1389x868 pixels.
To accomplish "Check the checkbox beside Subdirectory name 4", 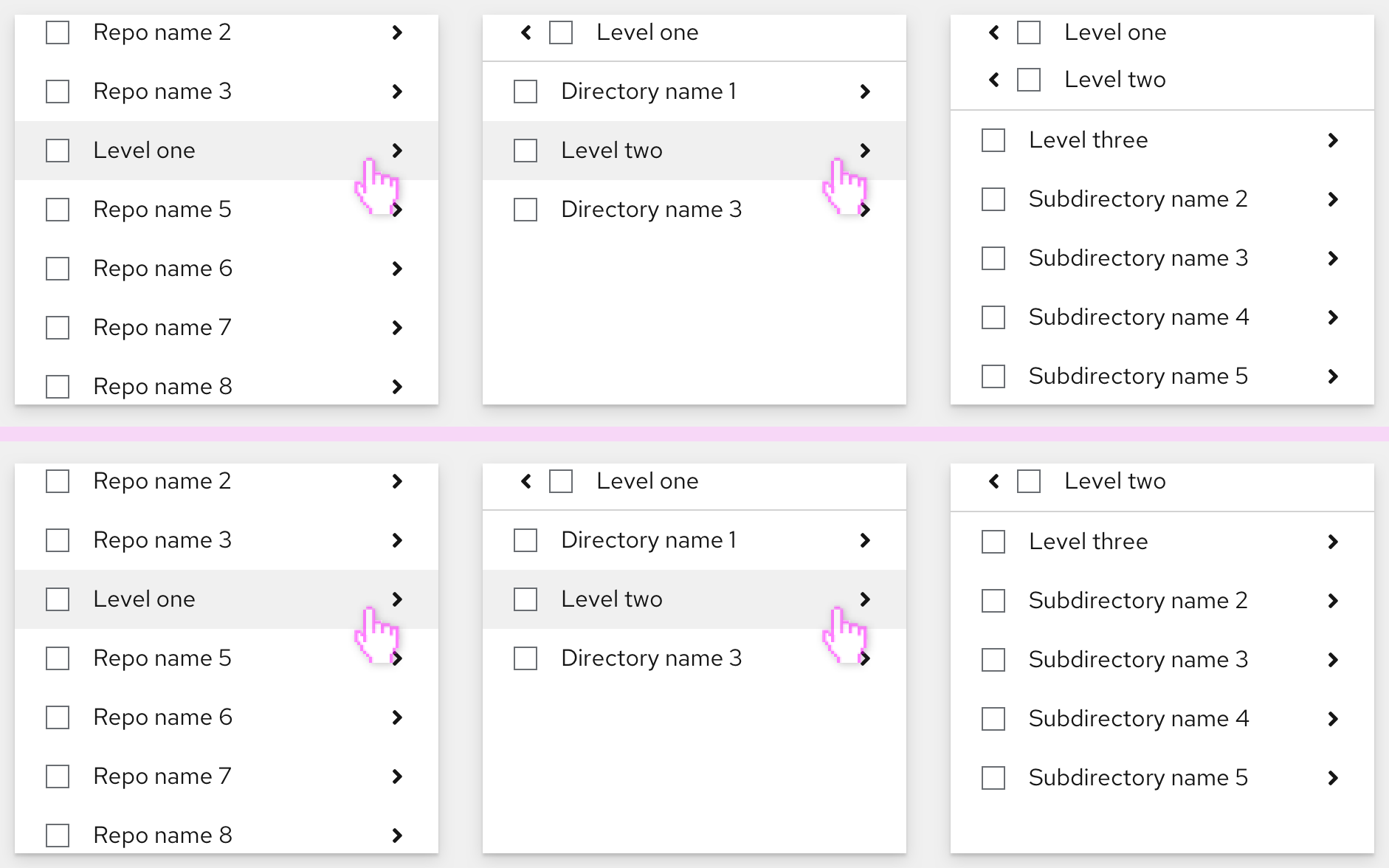I will coord(992,317).
